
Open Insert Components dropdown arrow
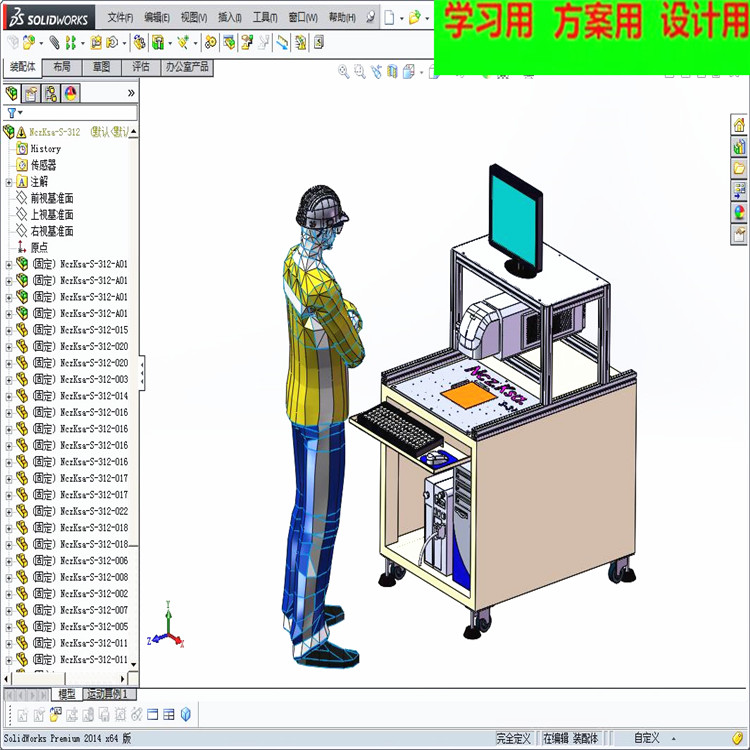[41, 44]
